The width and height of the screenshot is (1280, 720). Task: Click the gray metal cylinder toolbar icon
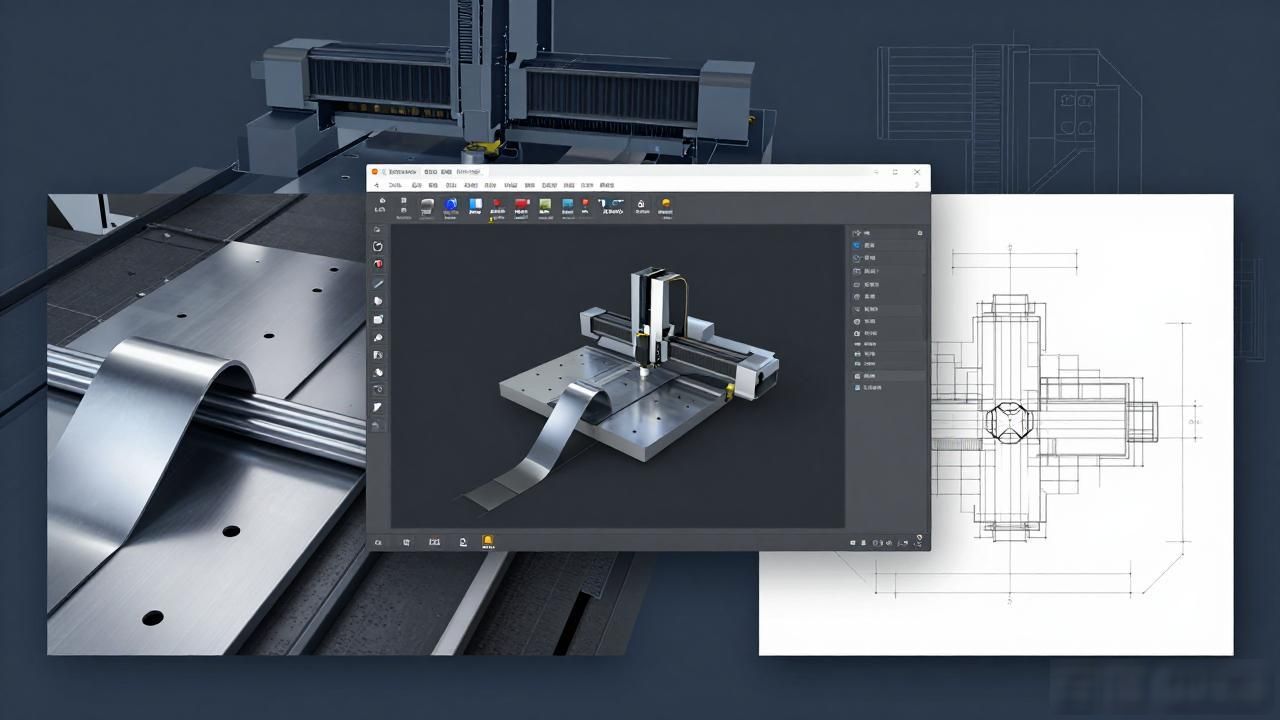pos(427,206)
